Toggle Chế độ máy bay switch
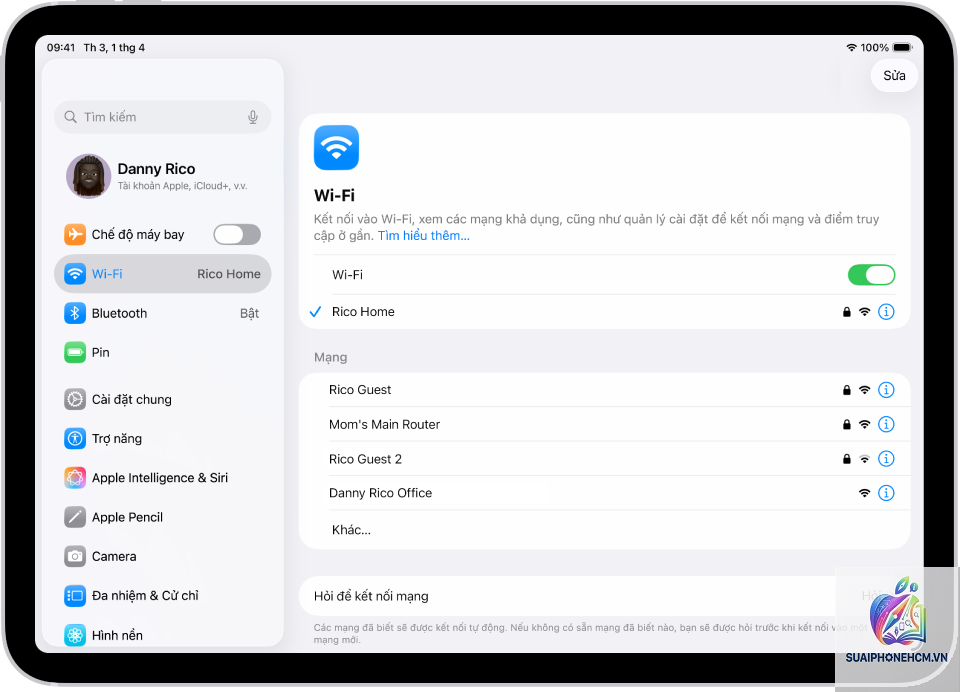Image resolution: width=960 pixels, height=692 pixels. [x=237, y=235]
